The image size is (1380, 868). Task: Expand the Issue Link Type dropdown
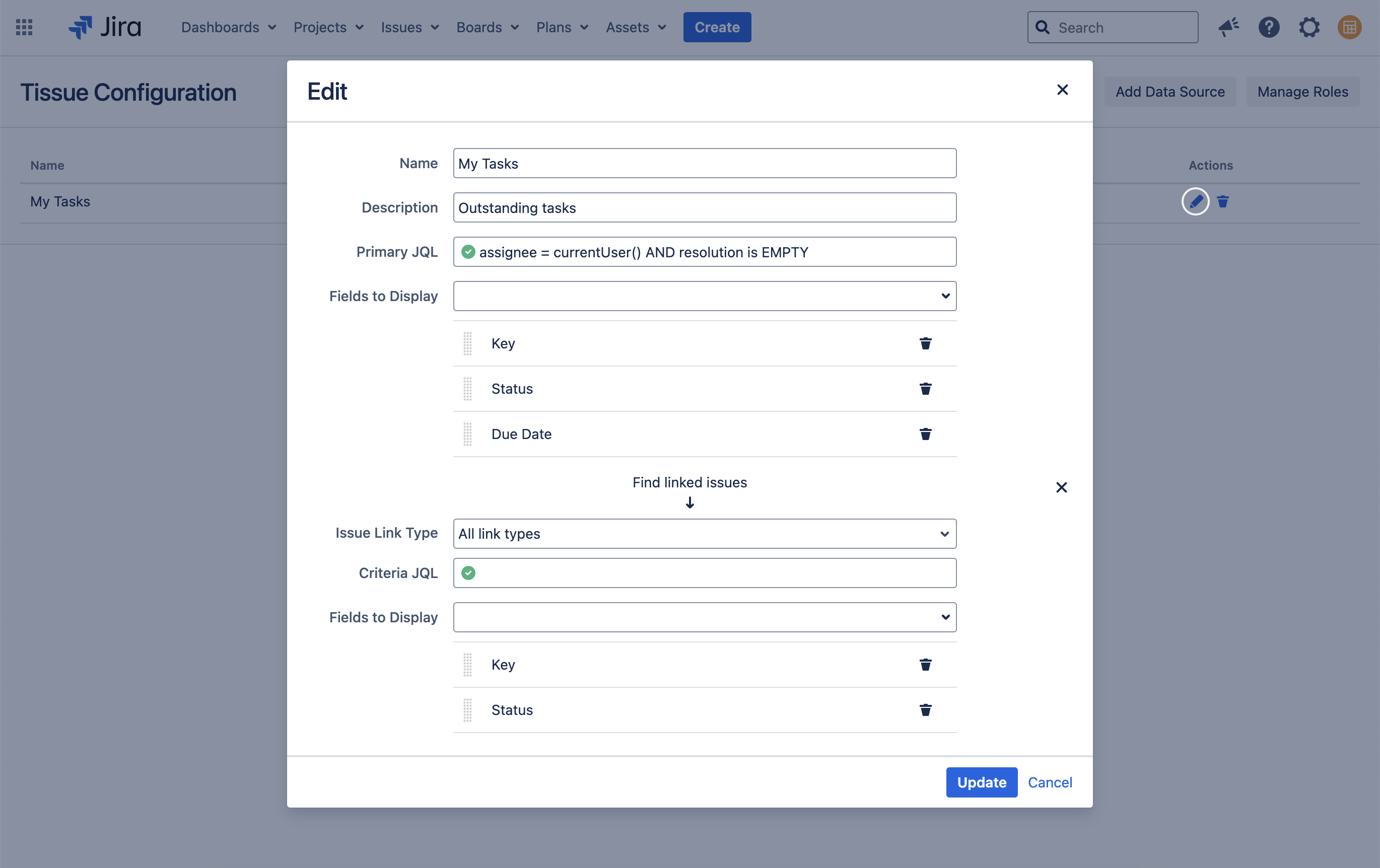point(704,534)
